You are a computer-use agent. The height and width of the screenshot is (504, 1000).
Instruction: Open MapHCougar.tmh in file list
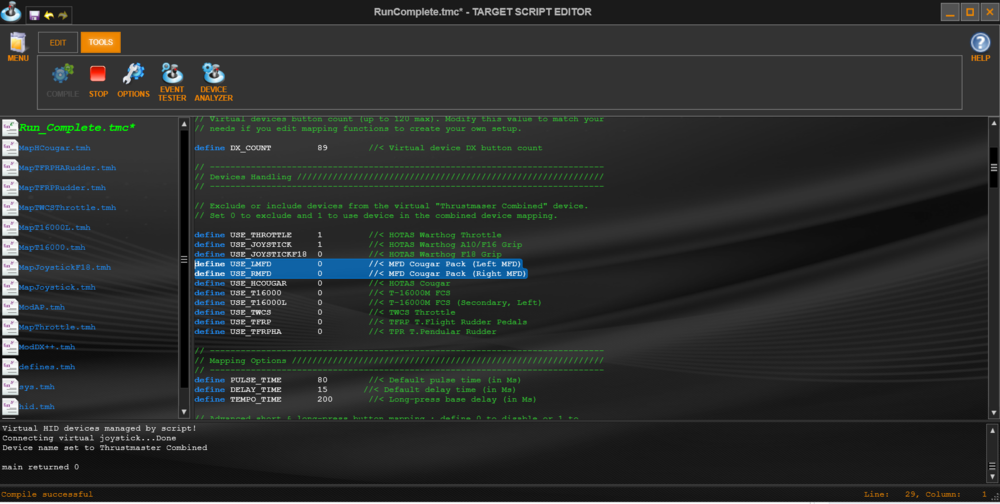[x=55, y=148]
